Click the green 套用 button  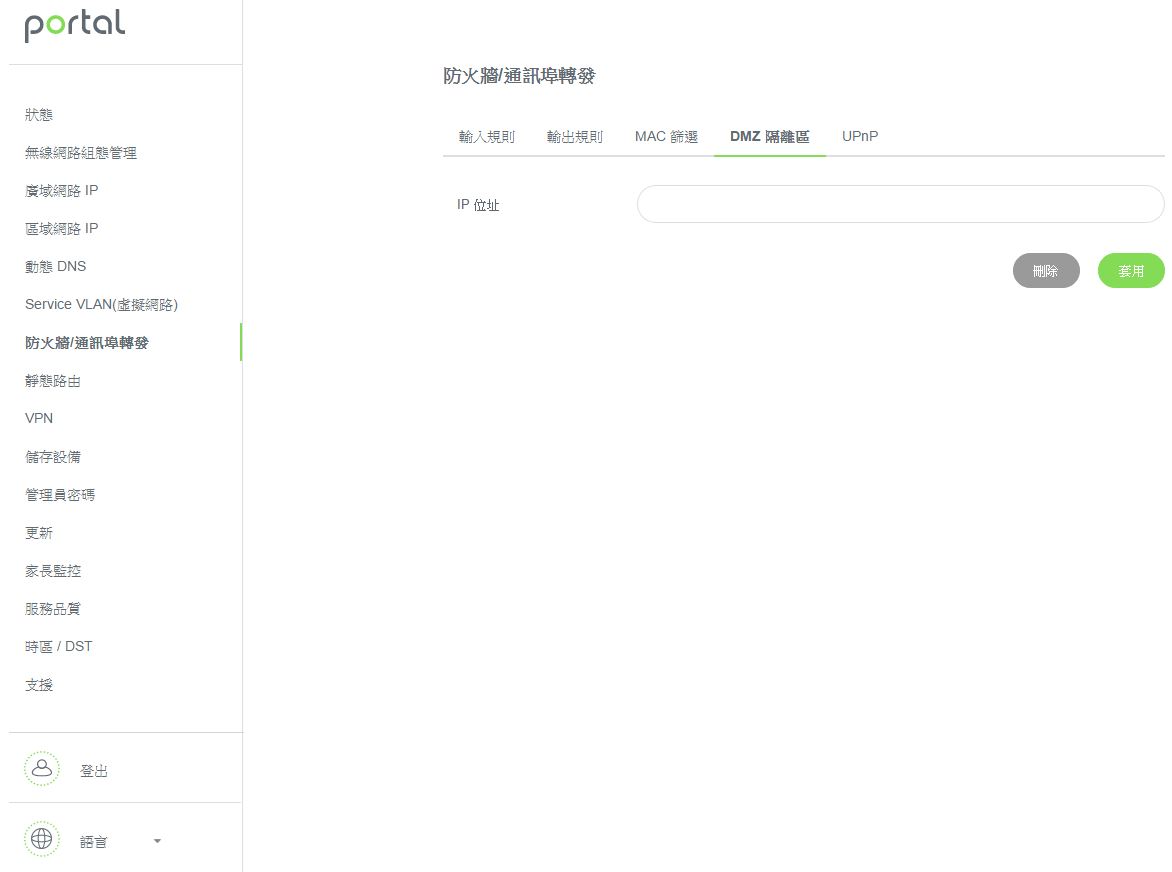tap(1131, 270)
